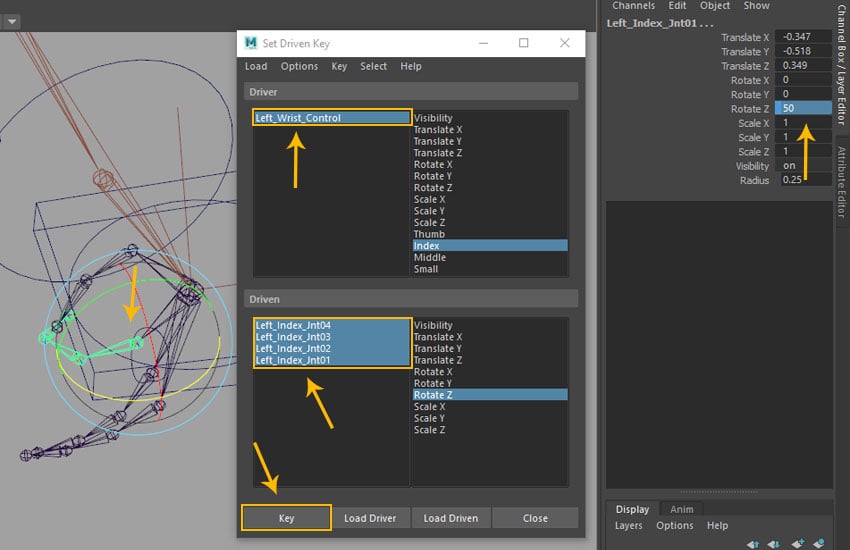Open the Channels menu in Channel Box
The image size is (850, 550).
[634, 6]
